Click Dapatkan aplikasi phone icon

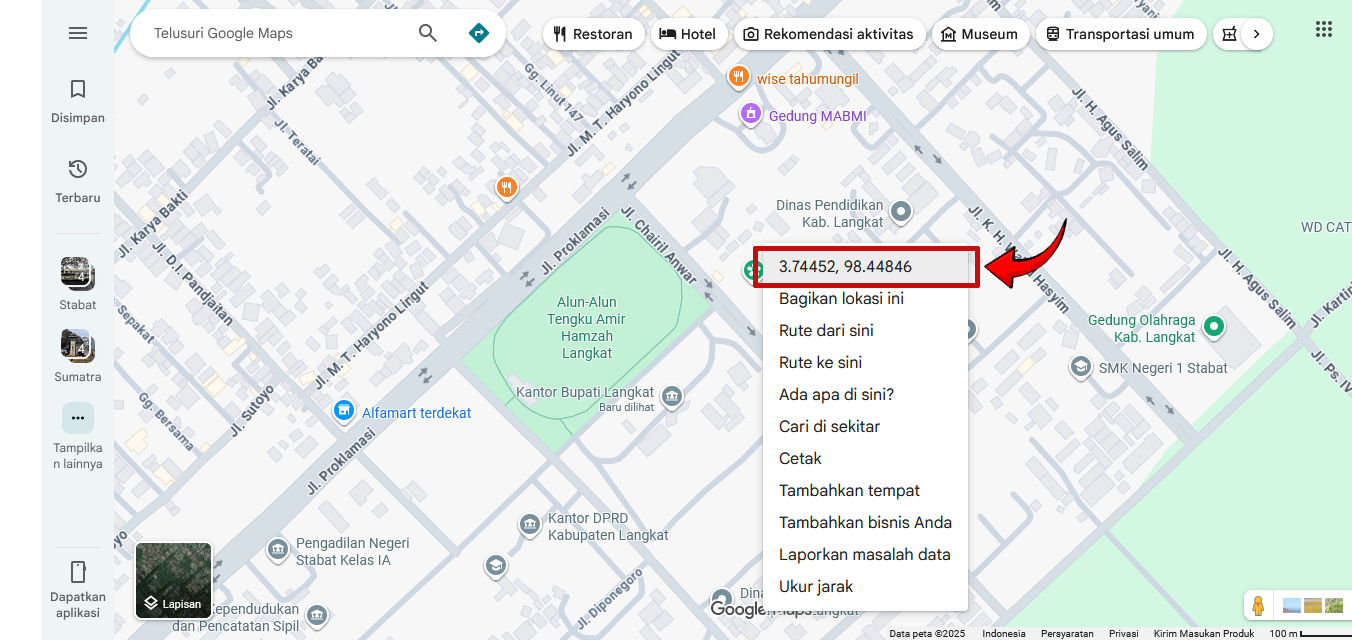(x=78, y=589)
